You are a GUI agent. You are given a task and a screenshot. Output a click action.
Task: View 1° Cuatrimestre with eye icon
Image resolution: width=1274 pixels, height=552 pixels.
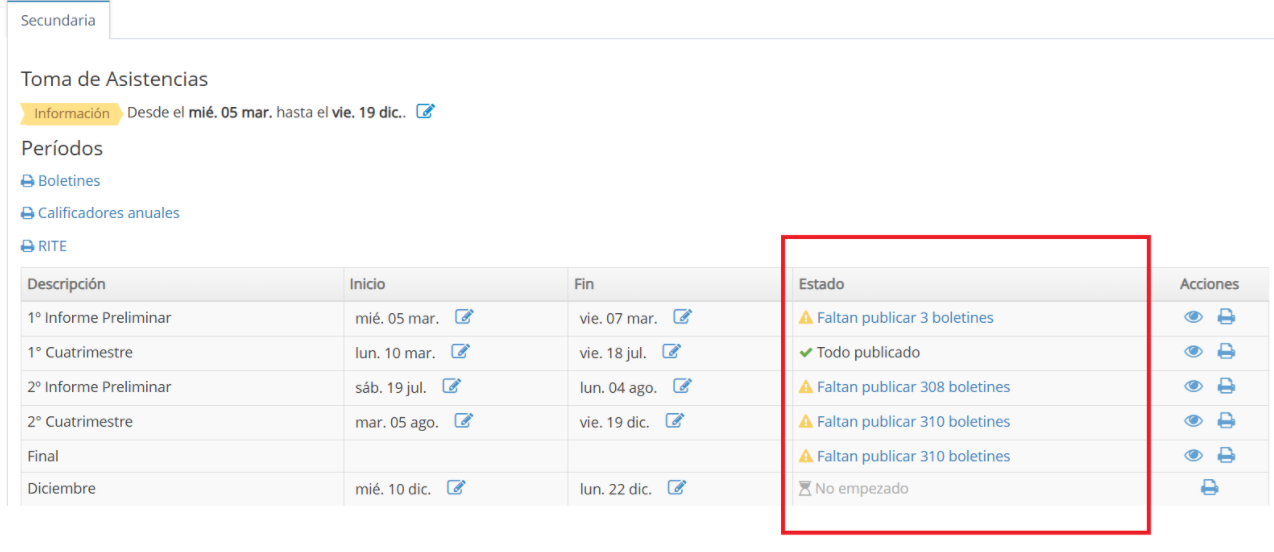pos(1193,352)
